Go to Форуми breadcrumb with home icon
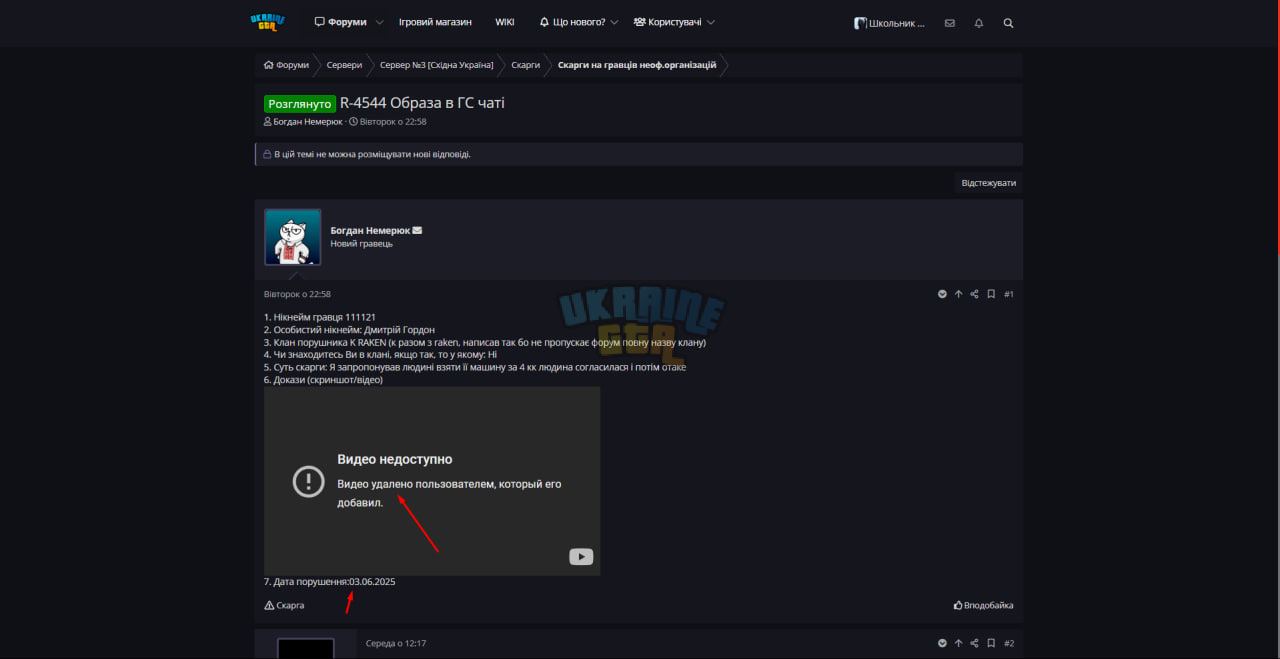 click(x=286, y=65)
